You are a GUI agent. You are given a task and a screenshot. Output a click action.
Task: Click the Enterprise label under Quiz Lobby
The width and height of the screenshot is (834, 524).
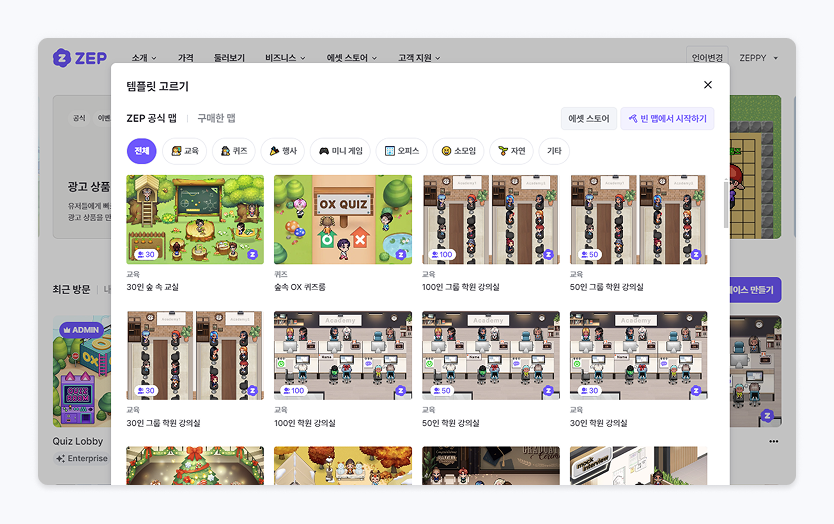pyautogui.click(x=82, y=458)
